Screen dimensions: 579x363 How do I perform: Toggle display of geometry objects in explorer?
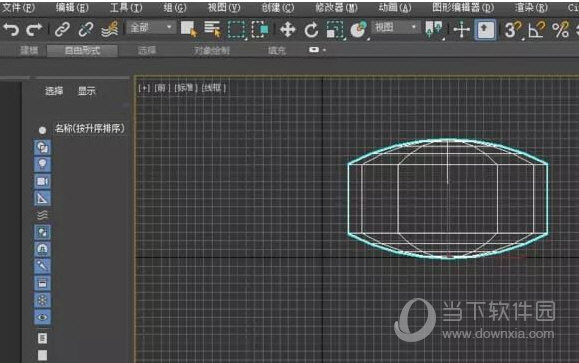[x=42, y=147]
